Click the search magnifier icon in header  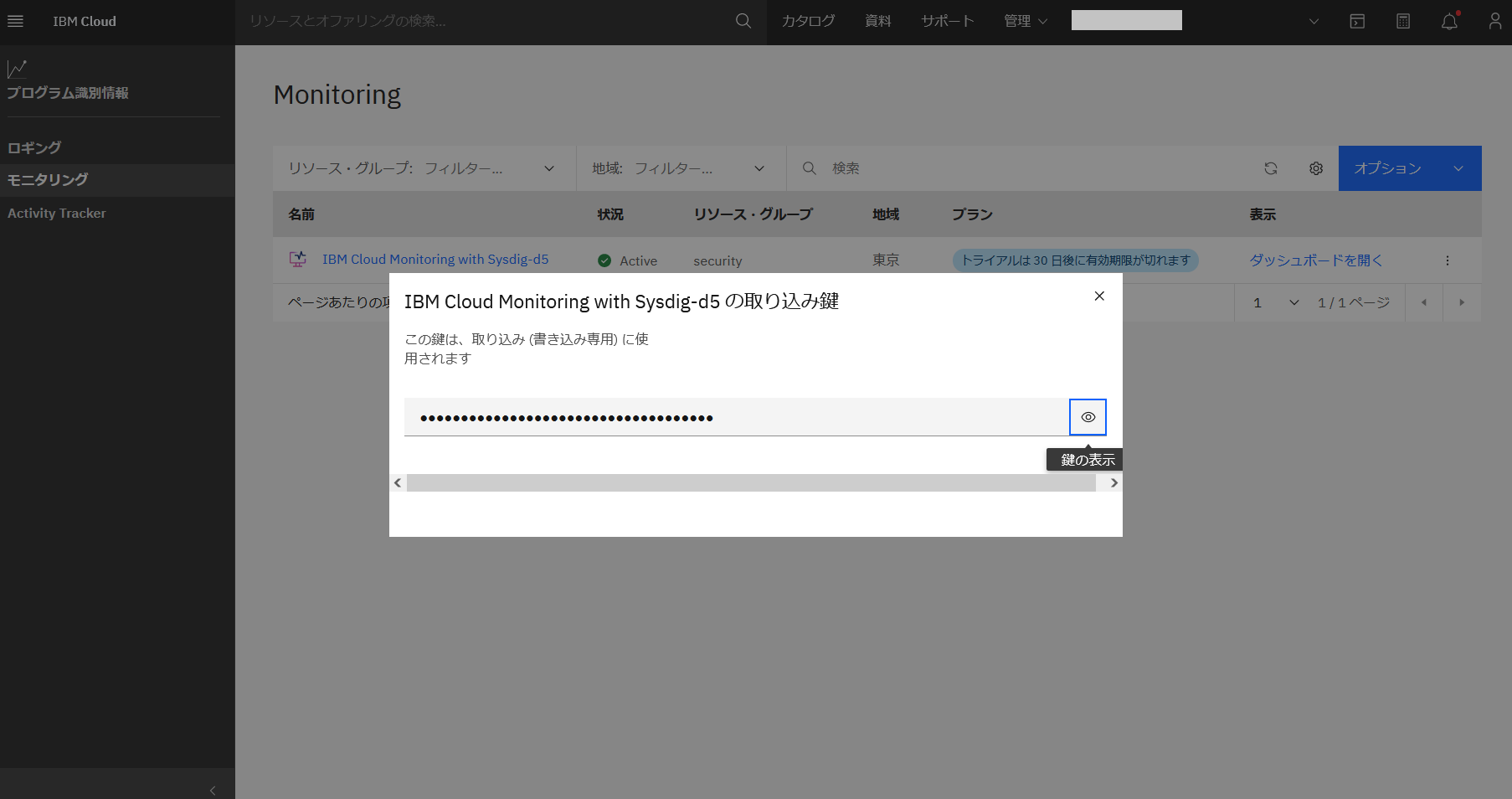743,21
